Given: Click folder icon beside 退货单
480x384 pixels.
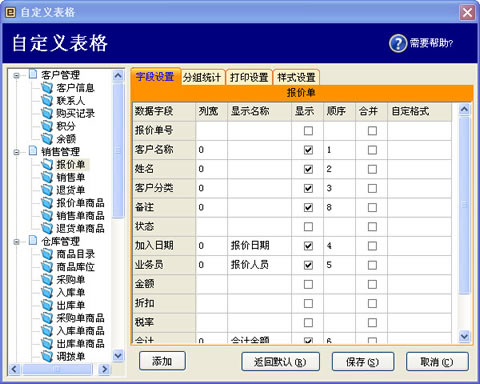Looking at the screenshot, I should click(x=47, y=190).
